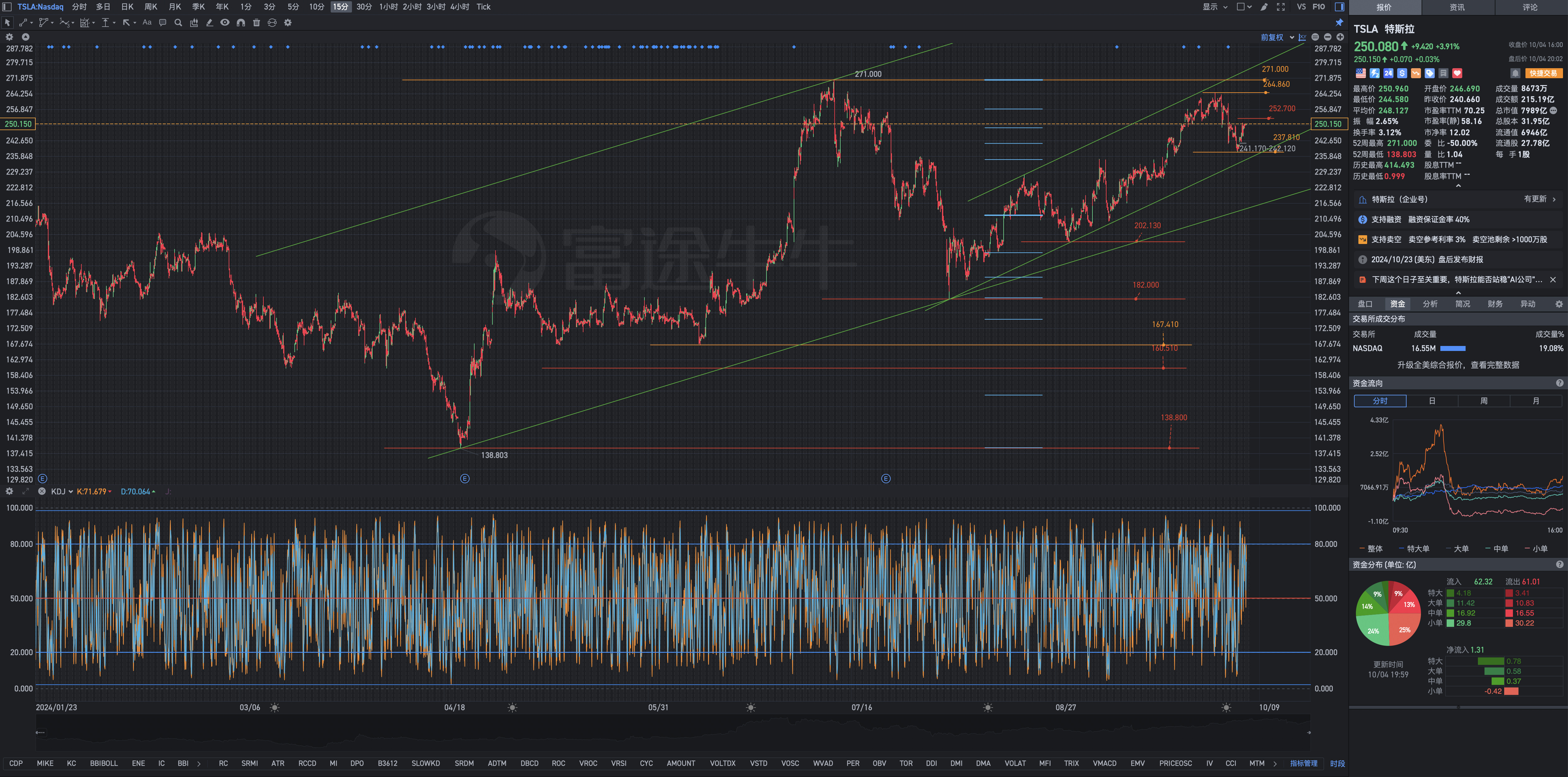Switch to 分析 analysis tab

click(x=1430, y=304)
